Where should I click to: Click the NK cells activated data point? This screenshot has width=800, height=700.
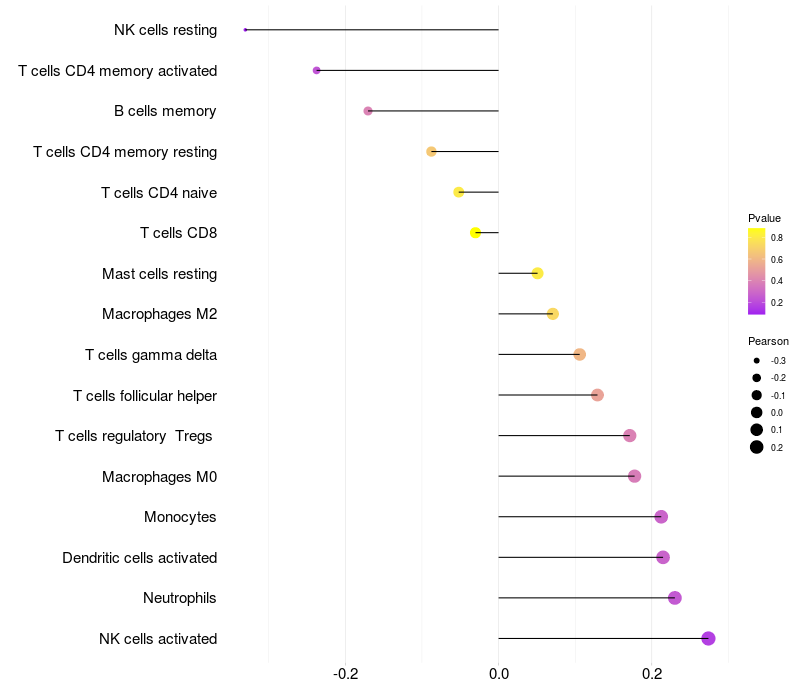(708, 638)
